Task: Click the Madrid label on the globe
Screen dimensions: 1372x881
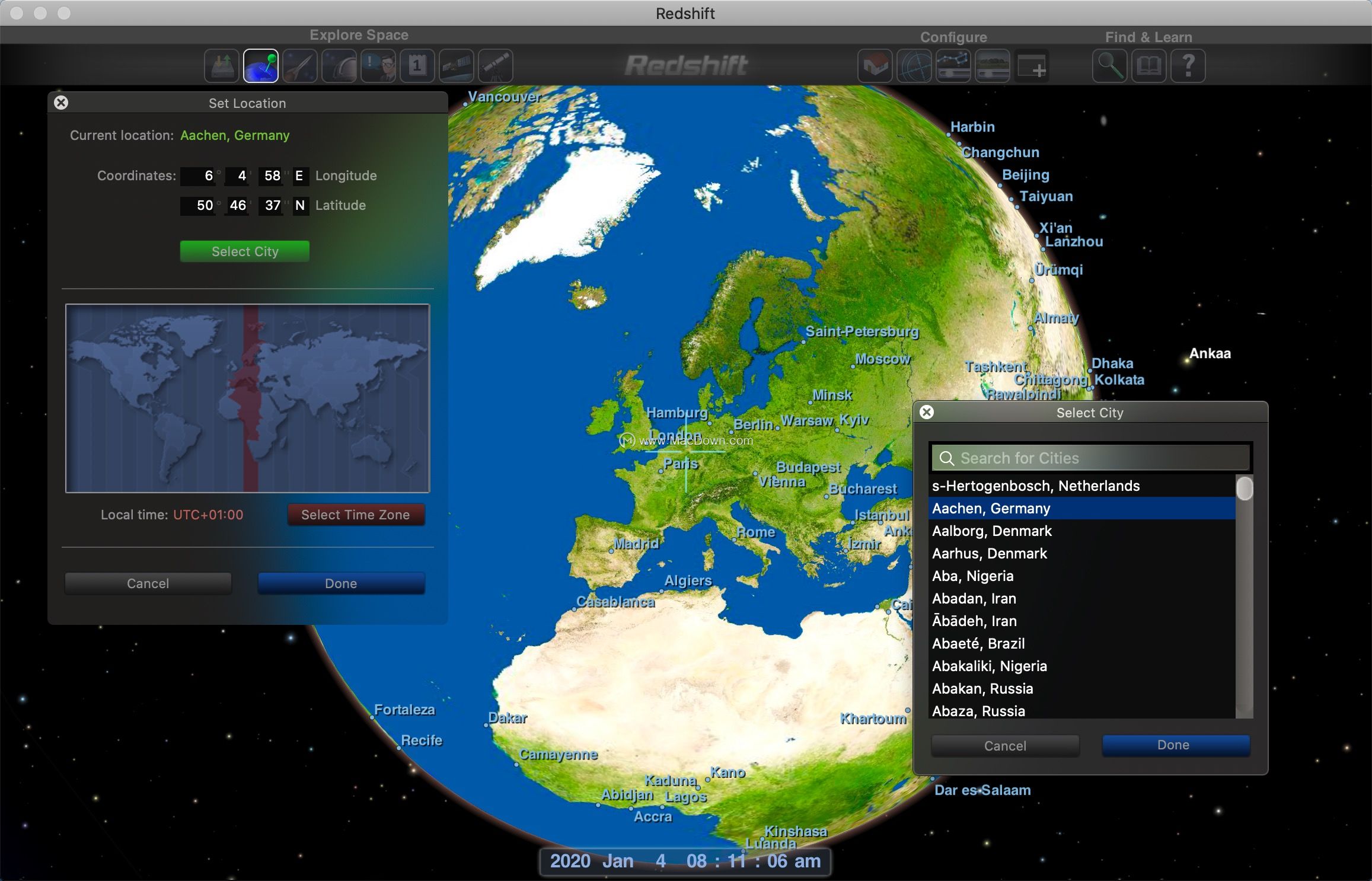Action: point(636,543)
